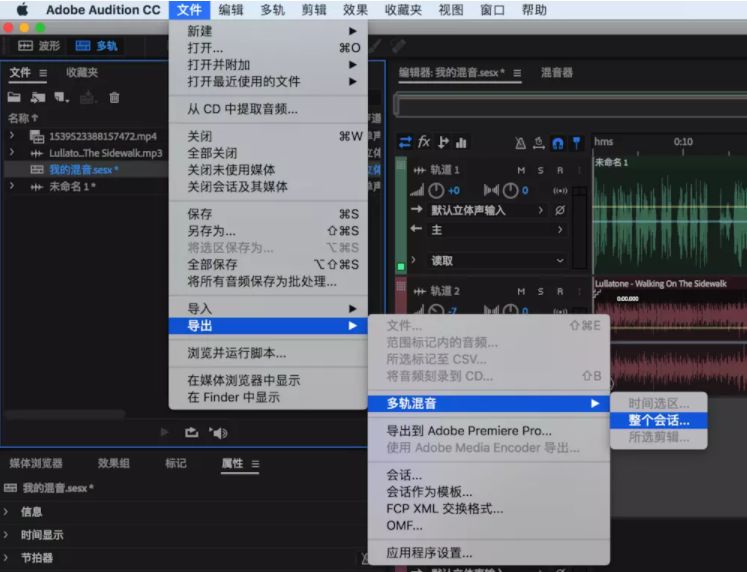Show the fx effects section in editor
Screen dimensions: 747x572
click(x=424, y=142)
